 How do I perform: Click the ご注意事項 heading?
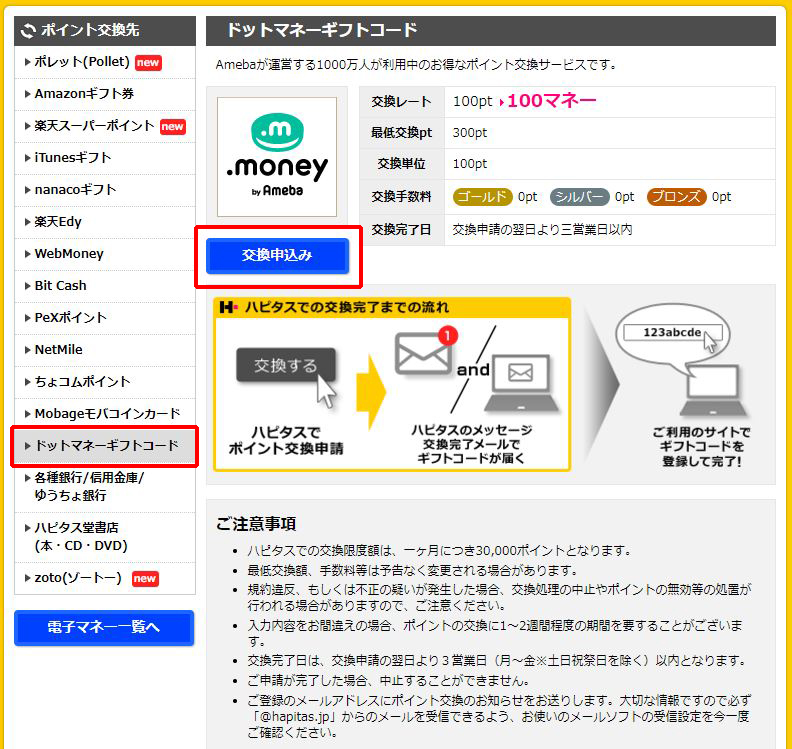[256, 524]
